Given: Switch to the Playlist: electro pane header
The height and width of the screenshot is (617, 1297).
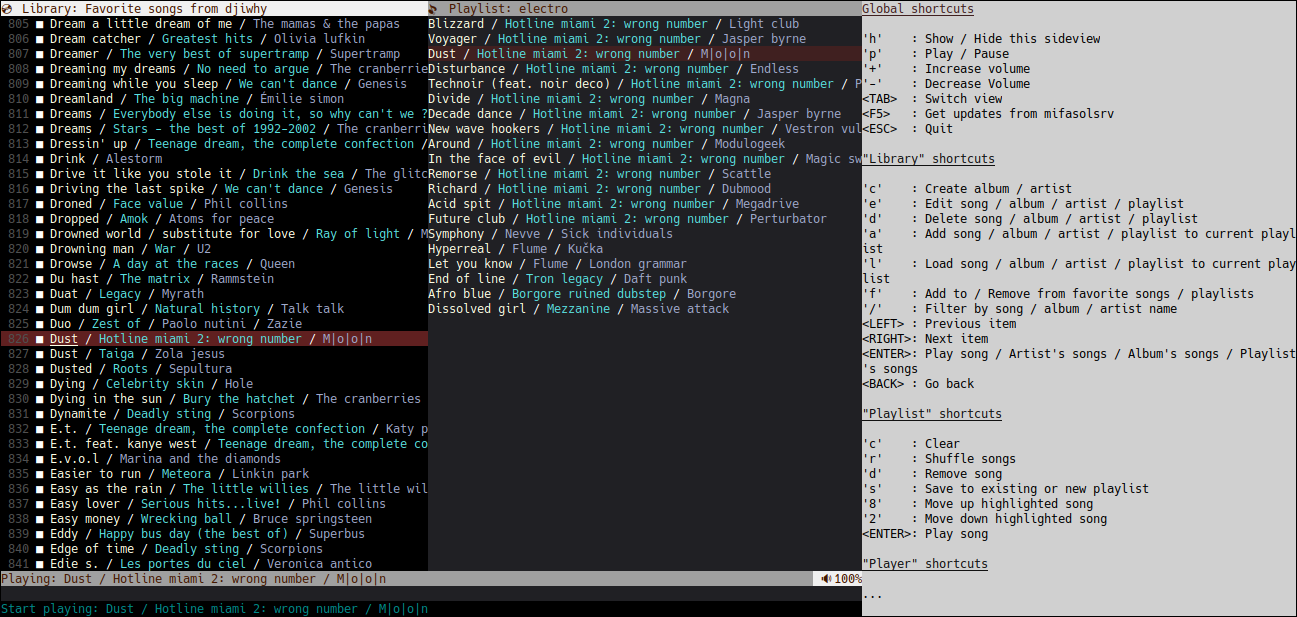Looking at the screenshot, I should tap(645, 8).
